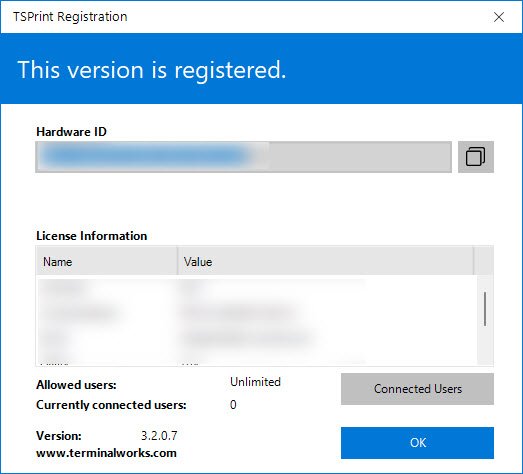Open the Connected Users list
The height and width of the screenshot is (474, 523).
click(x=417, y=389)
